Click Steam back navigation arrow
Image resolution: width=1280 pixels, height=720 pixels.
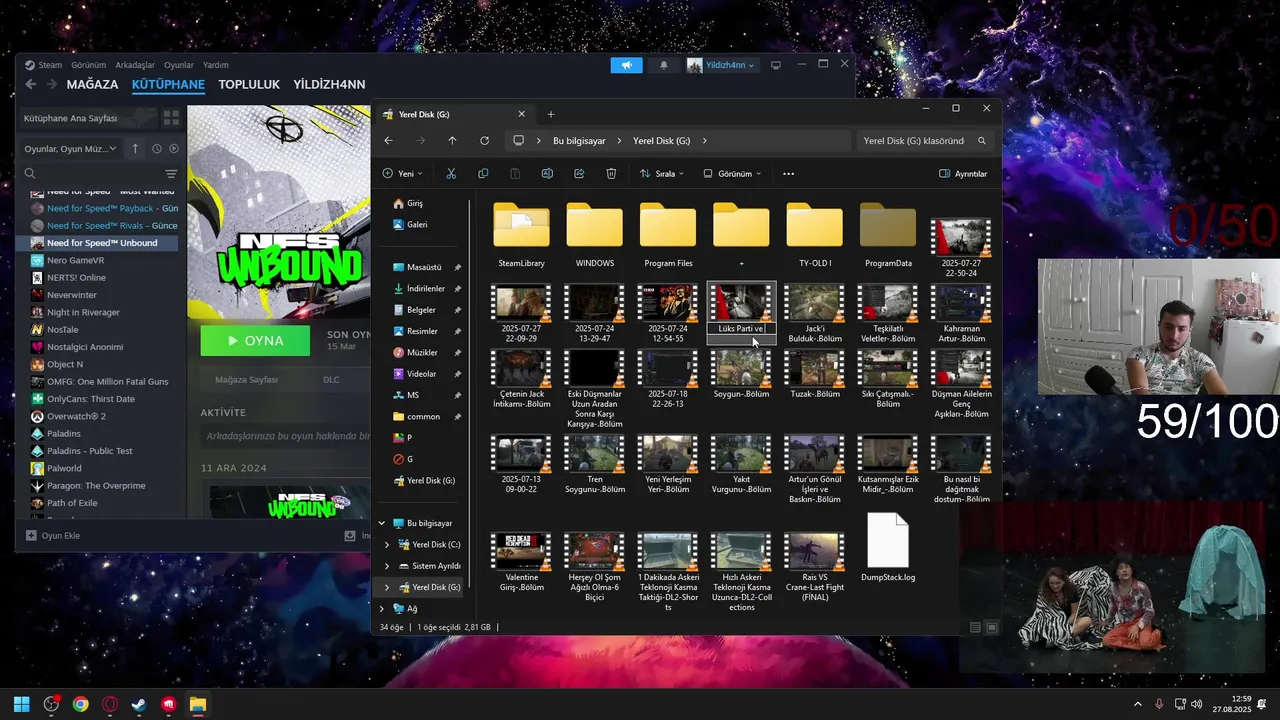coord(31,85)
